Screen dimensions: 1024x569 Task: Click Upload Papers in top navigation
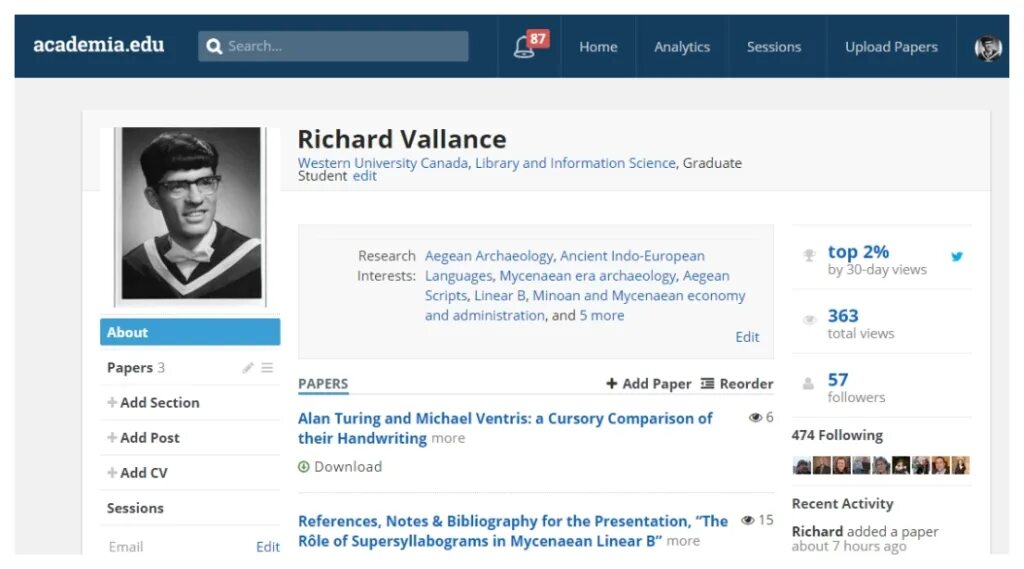point(891,47)
